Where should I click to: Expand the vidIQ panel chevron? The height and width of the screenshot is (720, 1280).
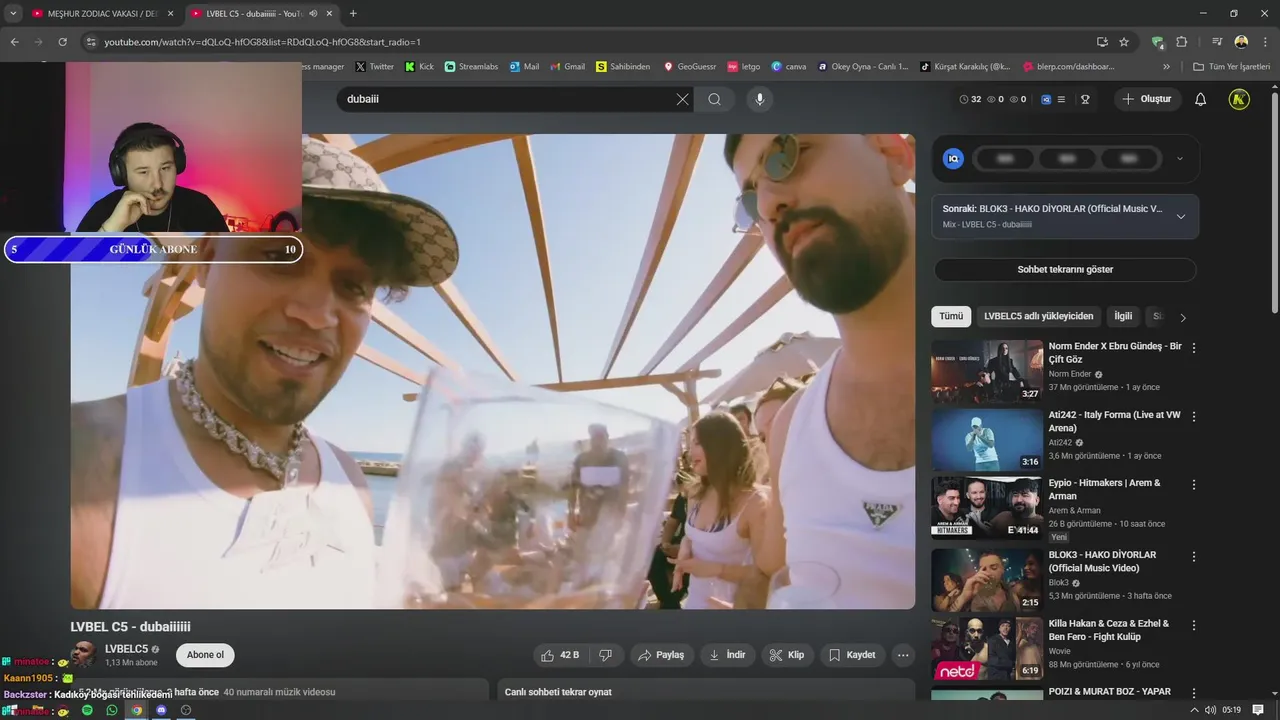[x=1179, y=158]
